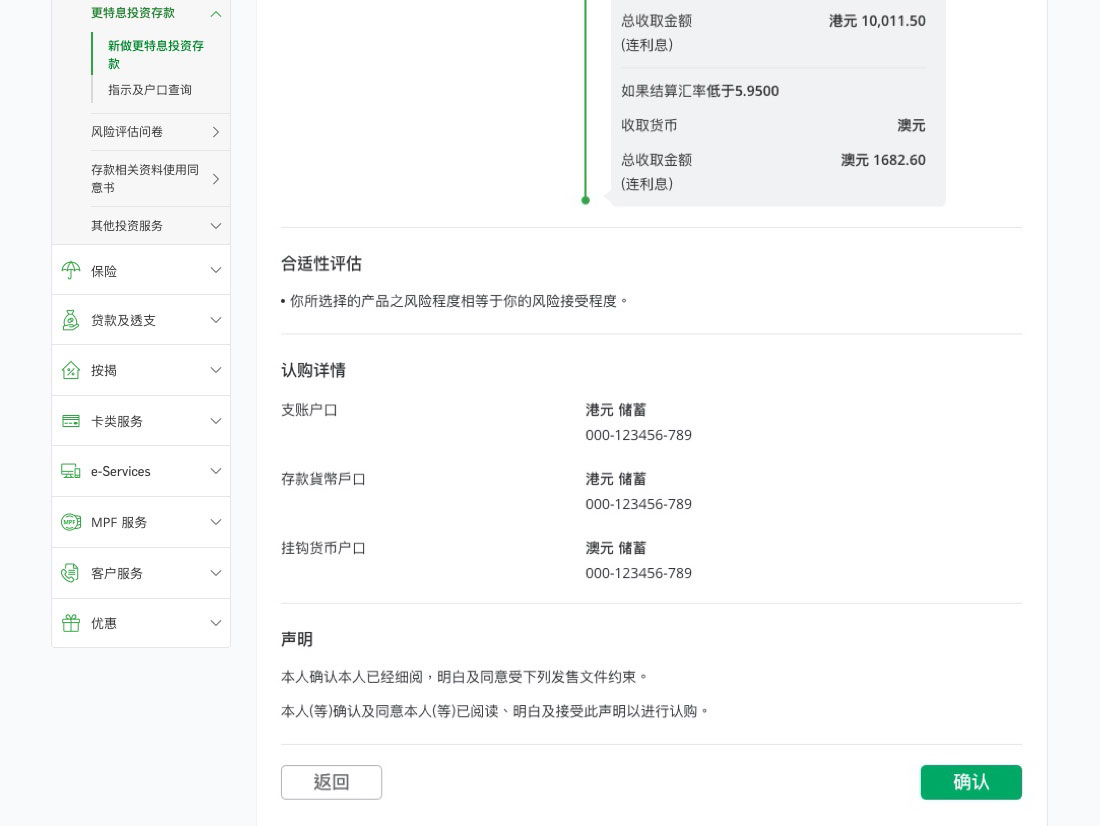Click the 如果结算汇率低于5.9500 text
1100x826 pixels.
[700, 91]
